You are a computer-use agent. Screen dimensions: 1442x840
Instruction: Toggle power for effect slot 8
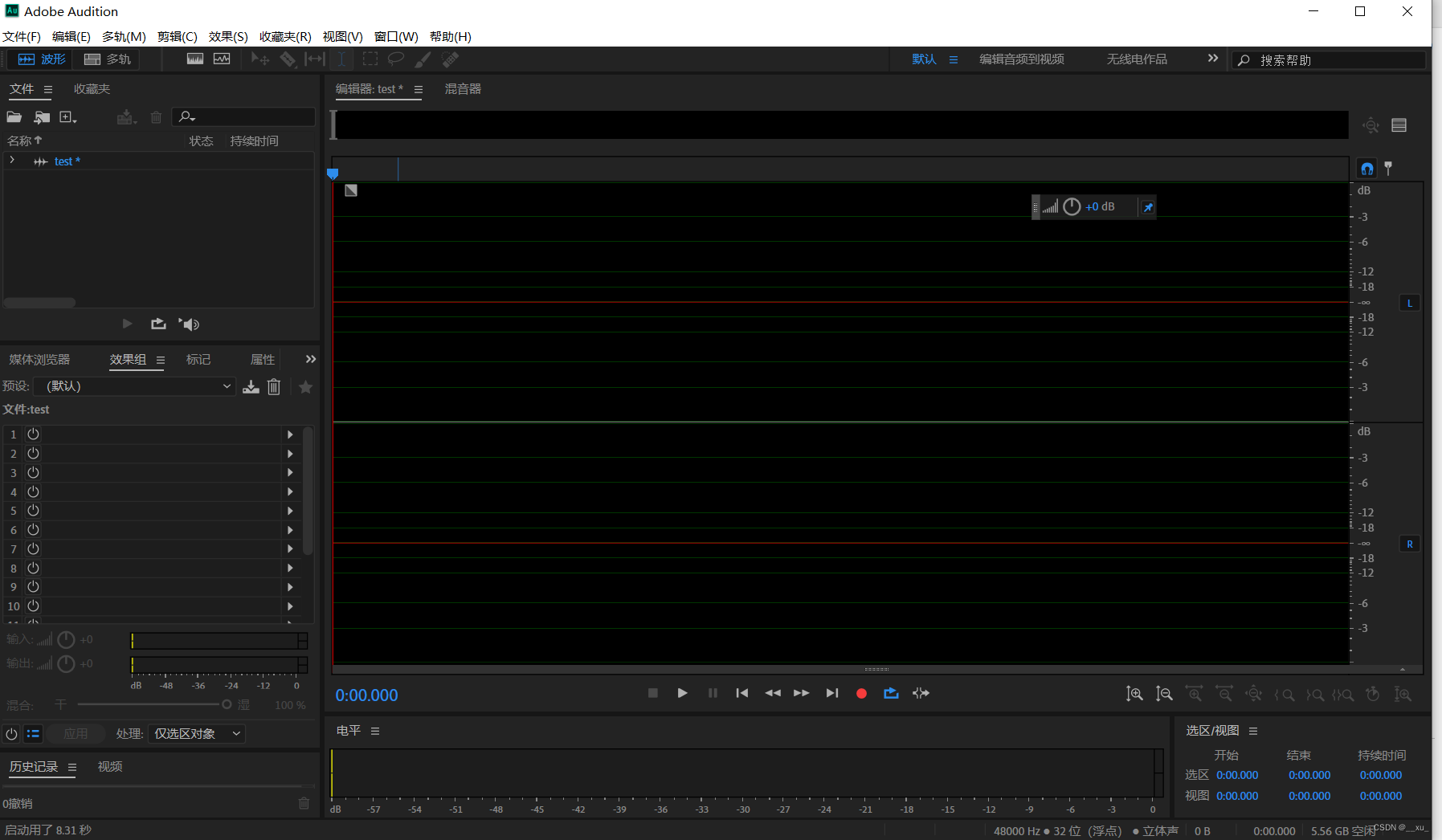[33, 568]
